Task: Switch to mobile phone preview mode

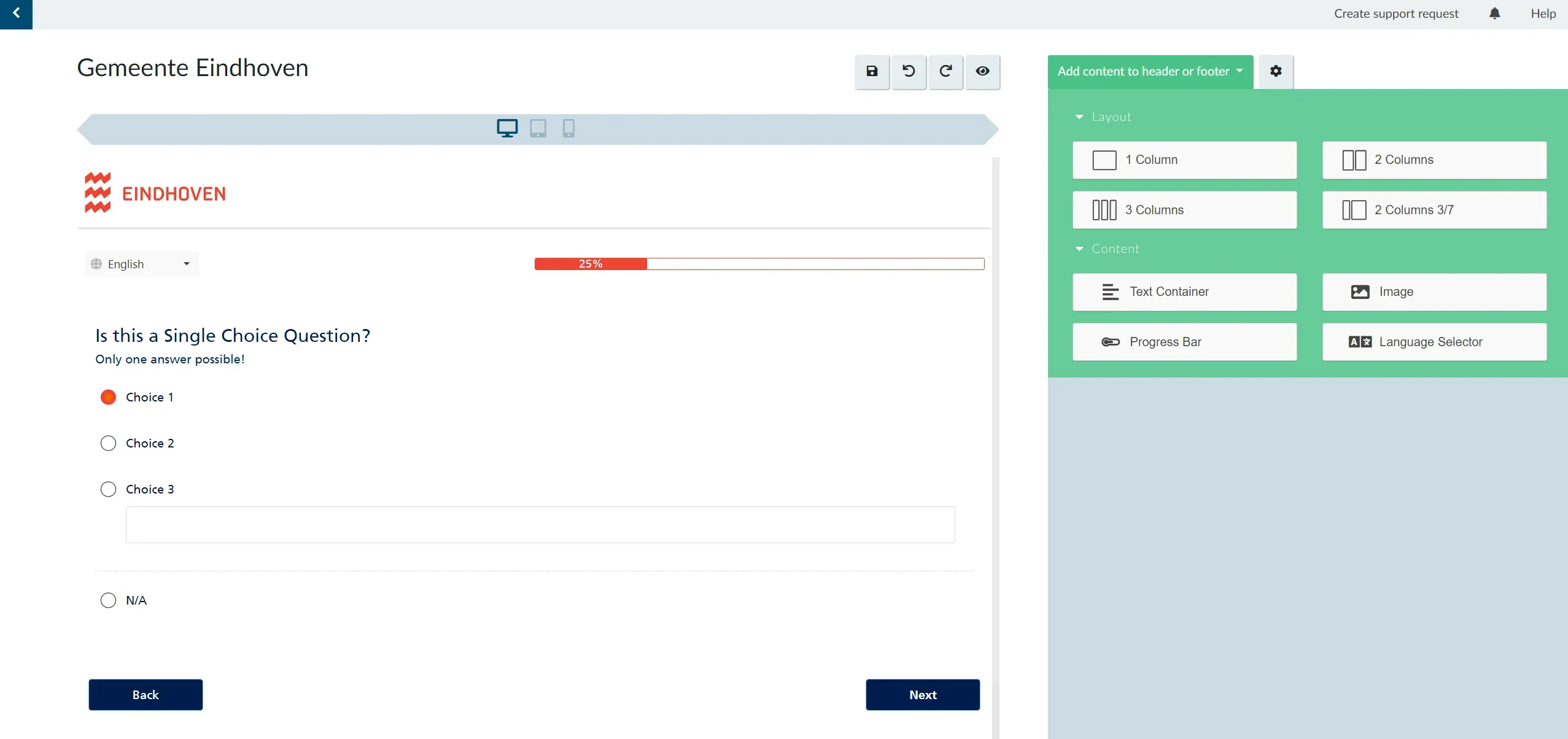Action: click(x=569, y=128)
